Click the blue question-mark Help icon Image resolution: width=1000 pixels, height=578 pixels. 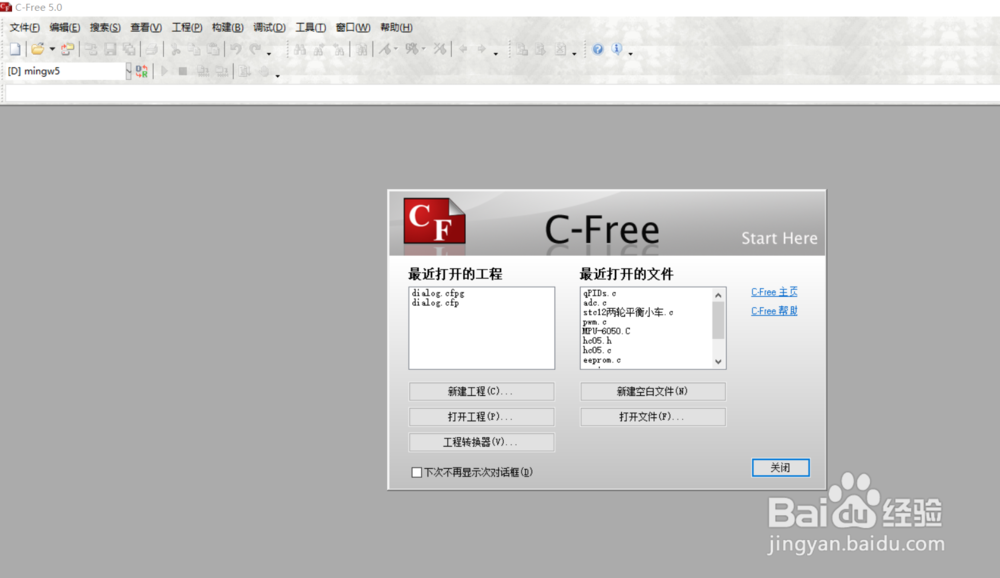[598, 49]
